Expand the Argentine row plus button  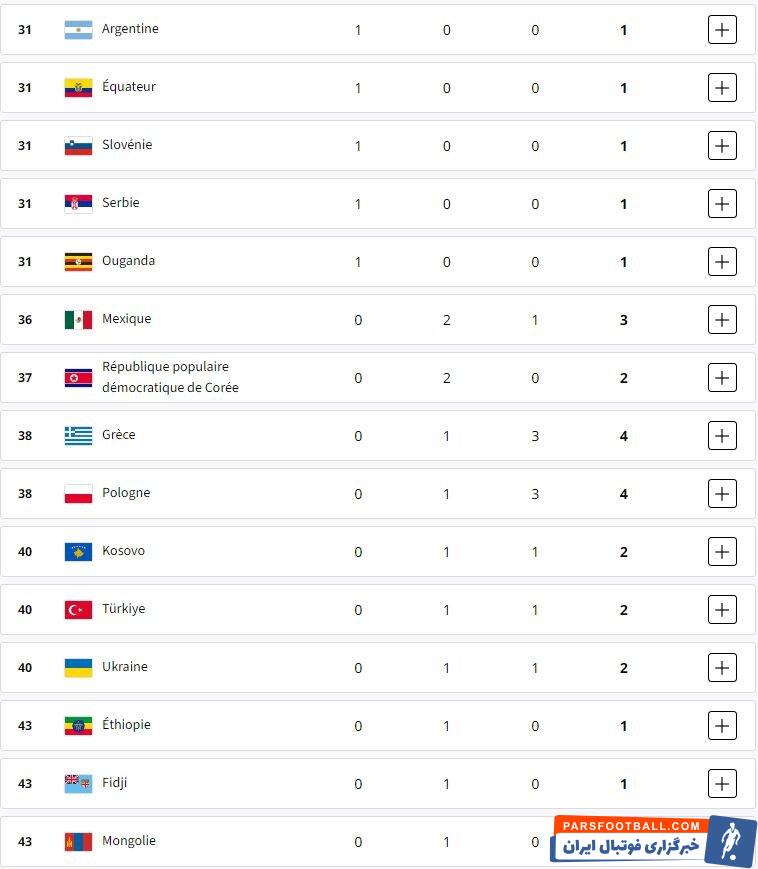point(722,30)
